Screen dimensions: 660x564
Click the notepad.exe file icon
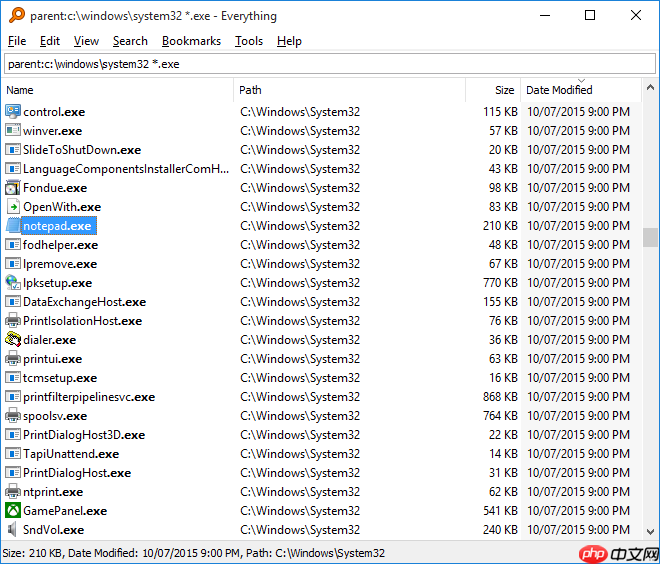coord(13,226)
